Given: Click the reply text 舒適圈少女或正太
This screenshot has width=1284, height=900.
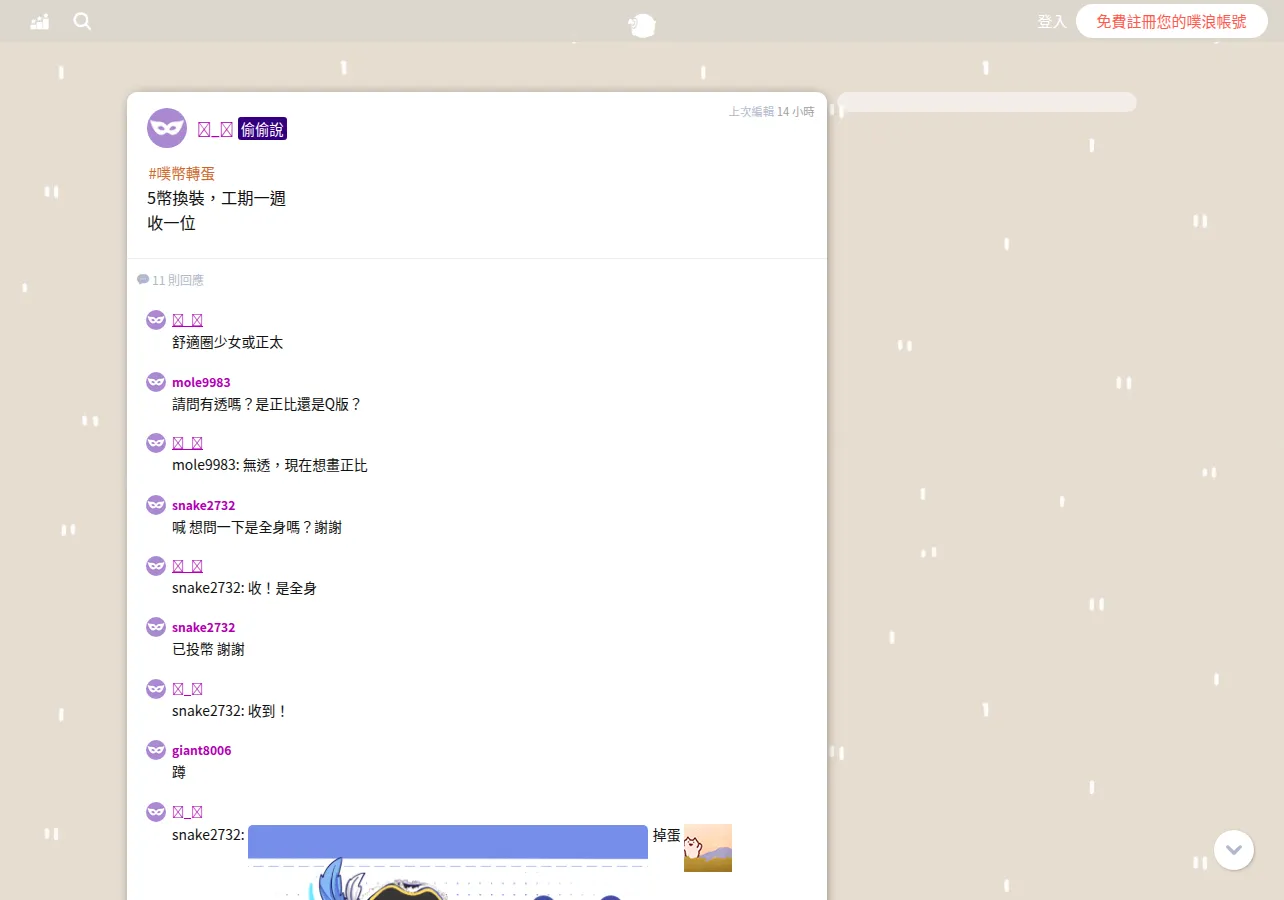Looking at the screenshot, I should [228, 342].
